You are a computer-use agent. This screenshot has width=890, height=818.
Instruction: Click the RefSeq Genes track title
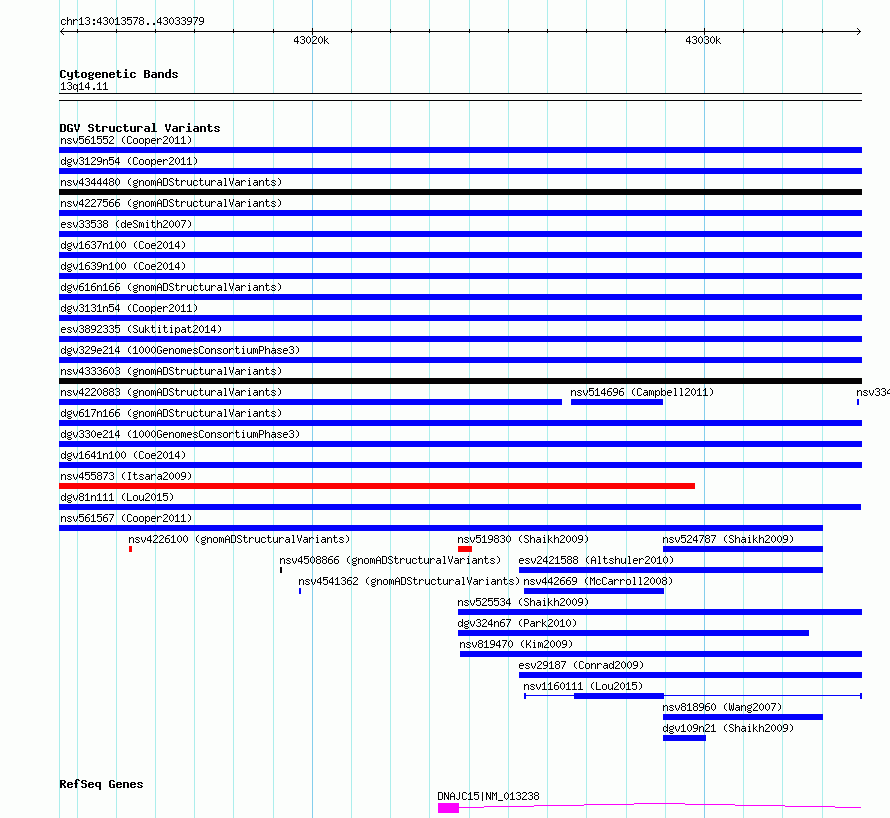(x=101, y=784)
